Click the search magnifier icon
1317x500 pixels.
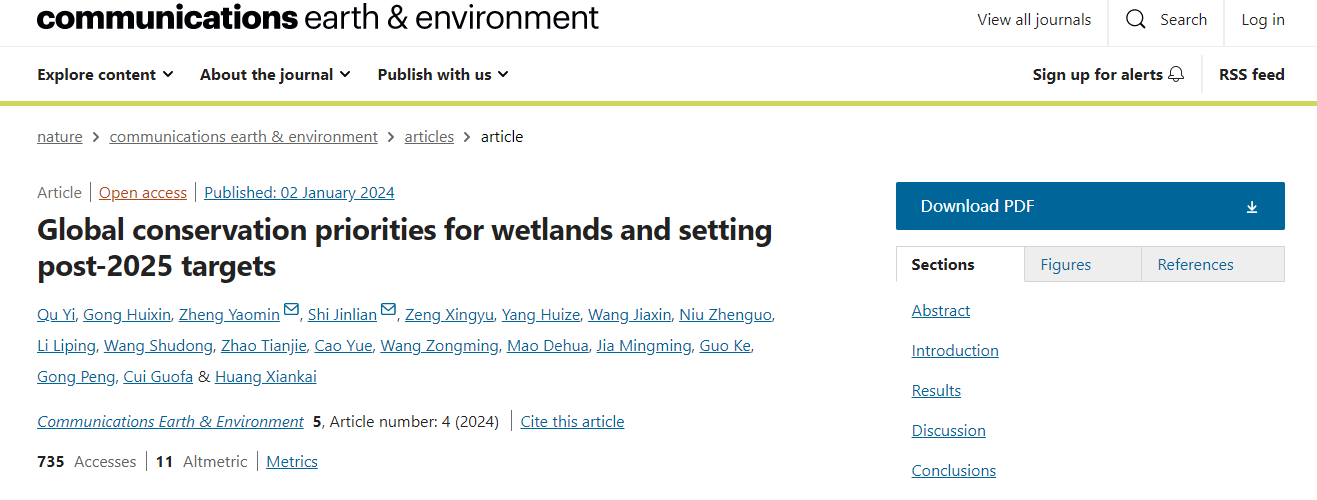point(1135,20)
